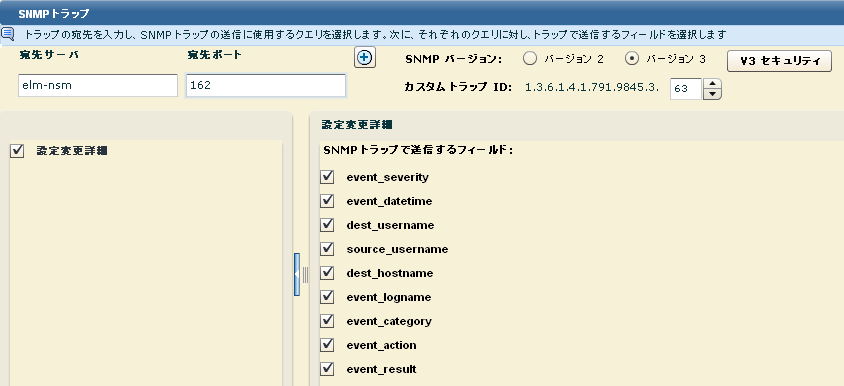This screenshot has width=844, height=386.
Task: Toggle the dest_hostname checkbox
Action: pyautogui.click(x=327, y=273)
